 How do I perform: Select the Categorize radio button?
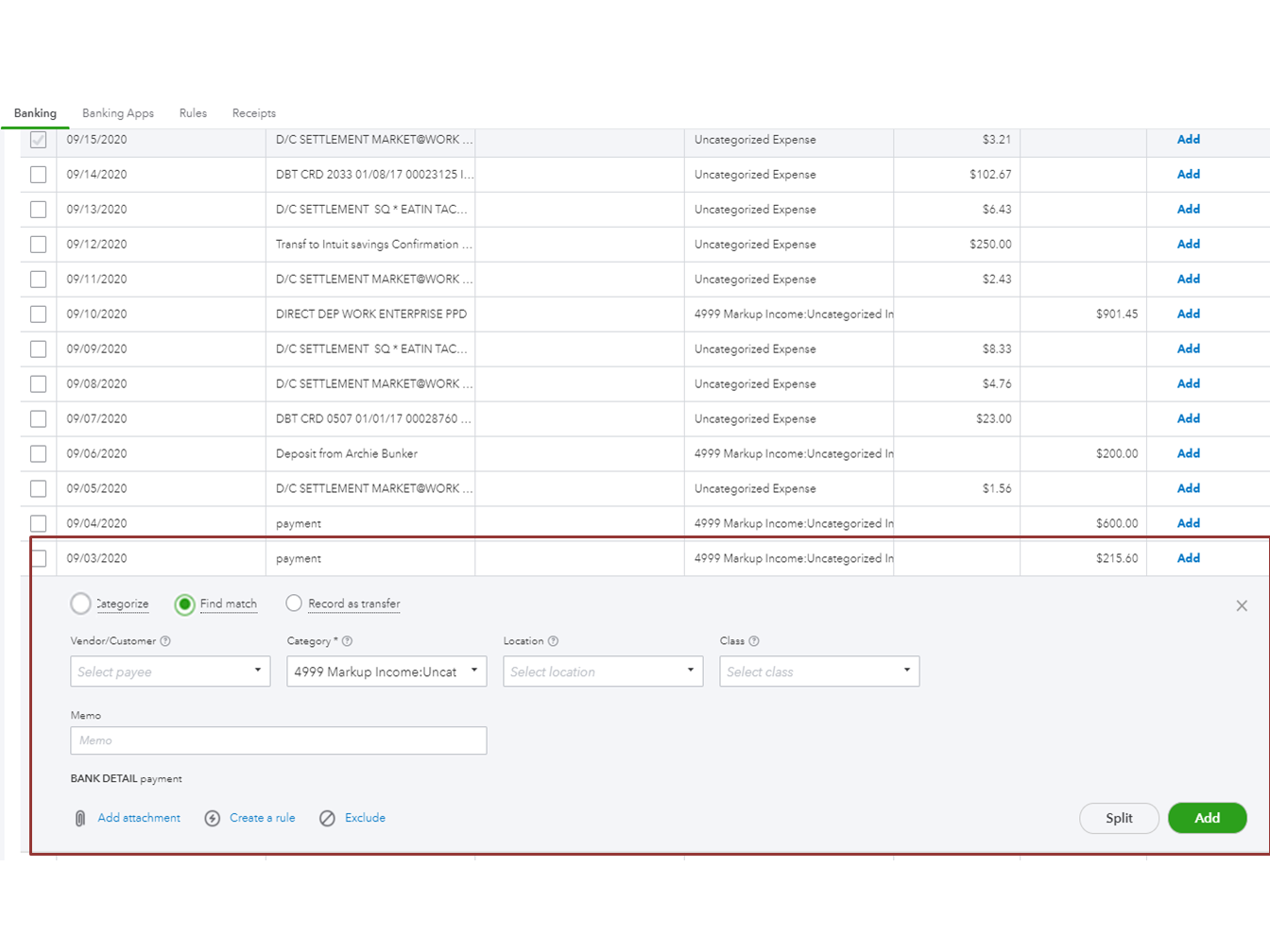pyautogui.click(x=80, y=603)
